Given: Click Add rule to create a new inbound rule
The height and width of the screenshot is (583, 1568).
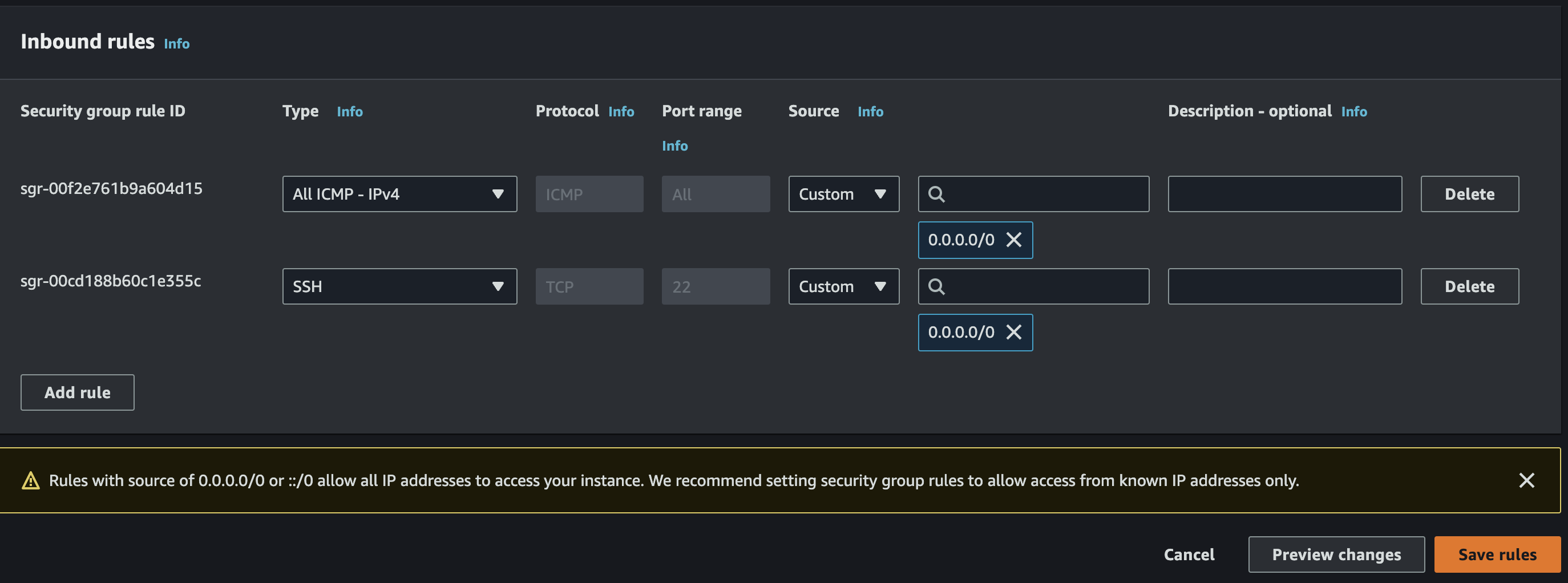Looking at the screenshot, I should point(77,392).
